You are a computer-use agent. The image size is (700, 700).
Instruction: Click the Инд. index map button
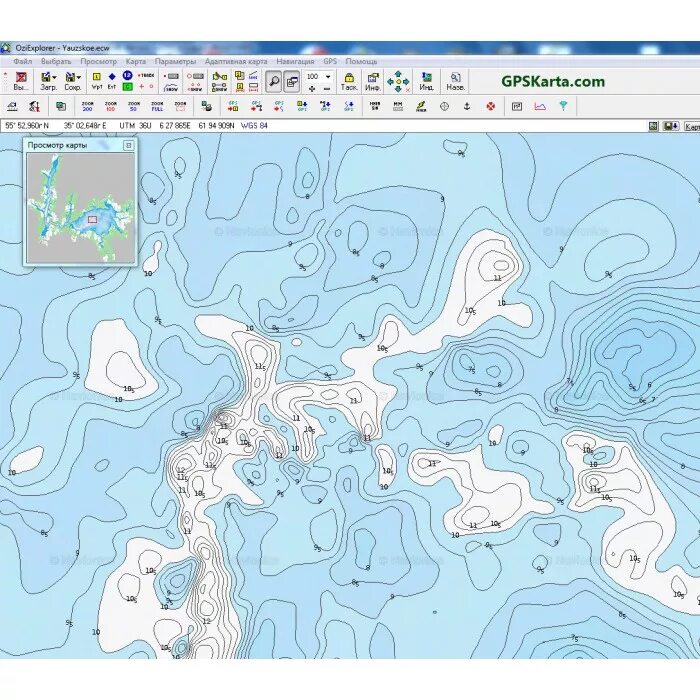pyautogui.click(x=426, y=82)
